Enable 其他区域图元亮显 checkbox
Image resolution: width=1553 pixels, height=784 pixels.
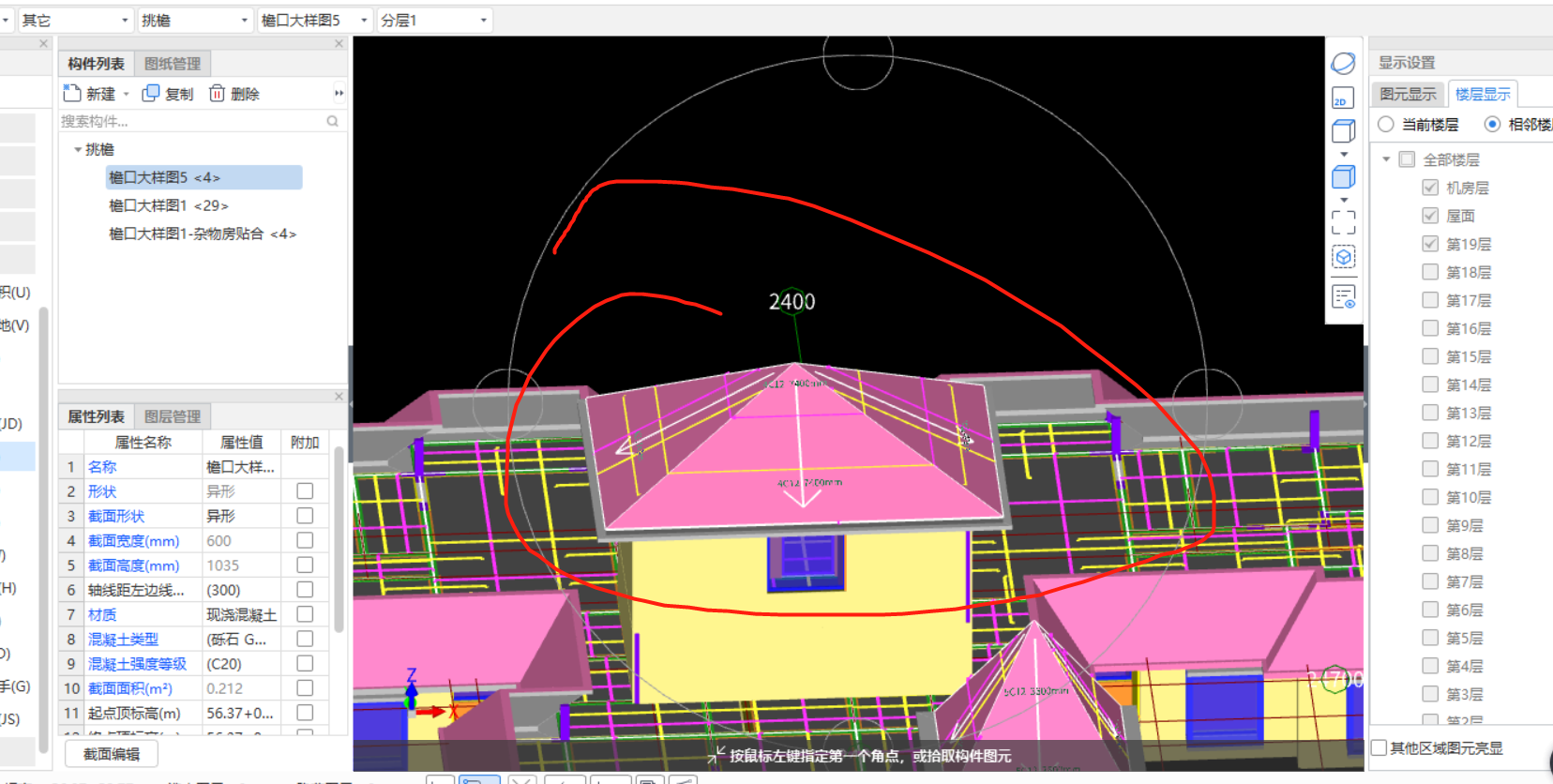tap(1380, 747)
